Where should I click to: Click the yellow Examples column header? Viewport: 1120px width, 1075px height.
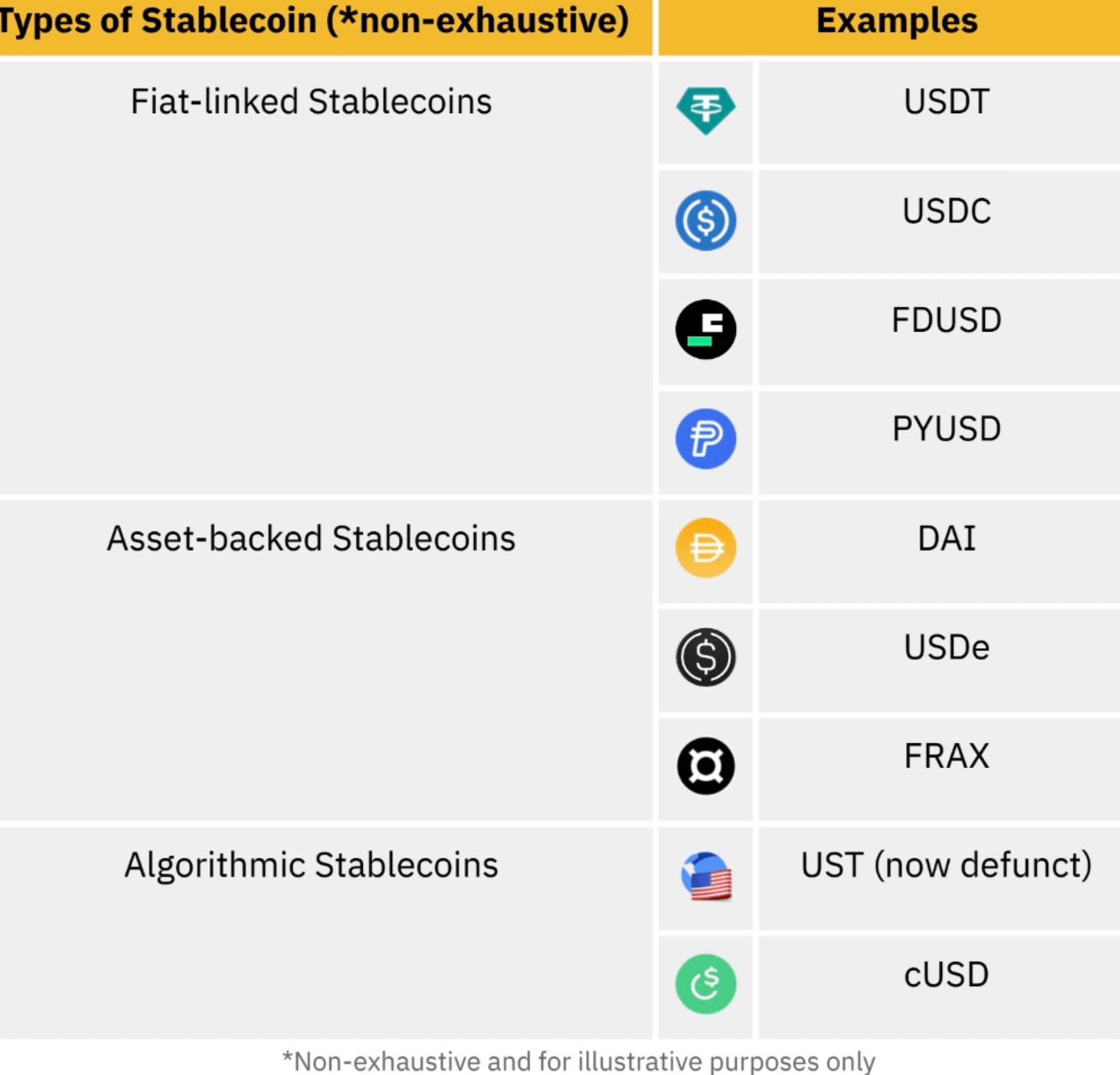pyautogui.click(x=896, y=22)
